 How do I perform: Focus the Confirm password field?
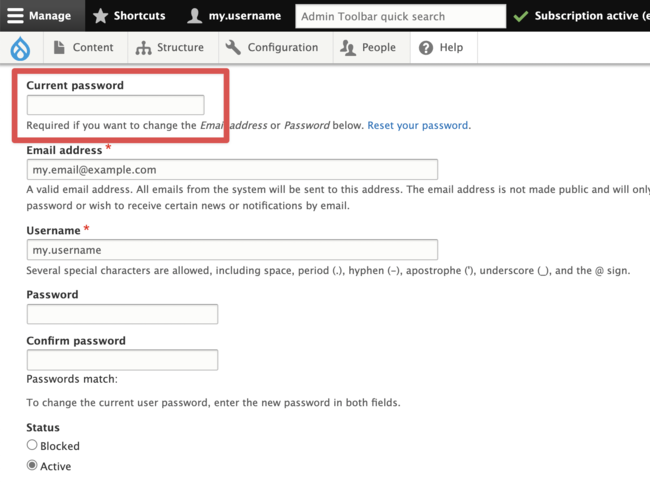point(122,360)
